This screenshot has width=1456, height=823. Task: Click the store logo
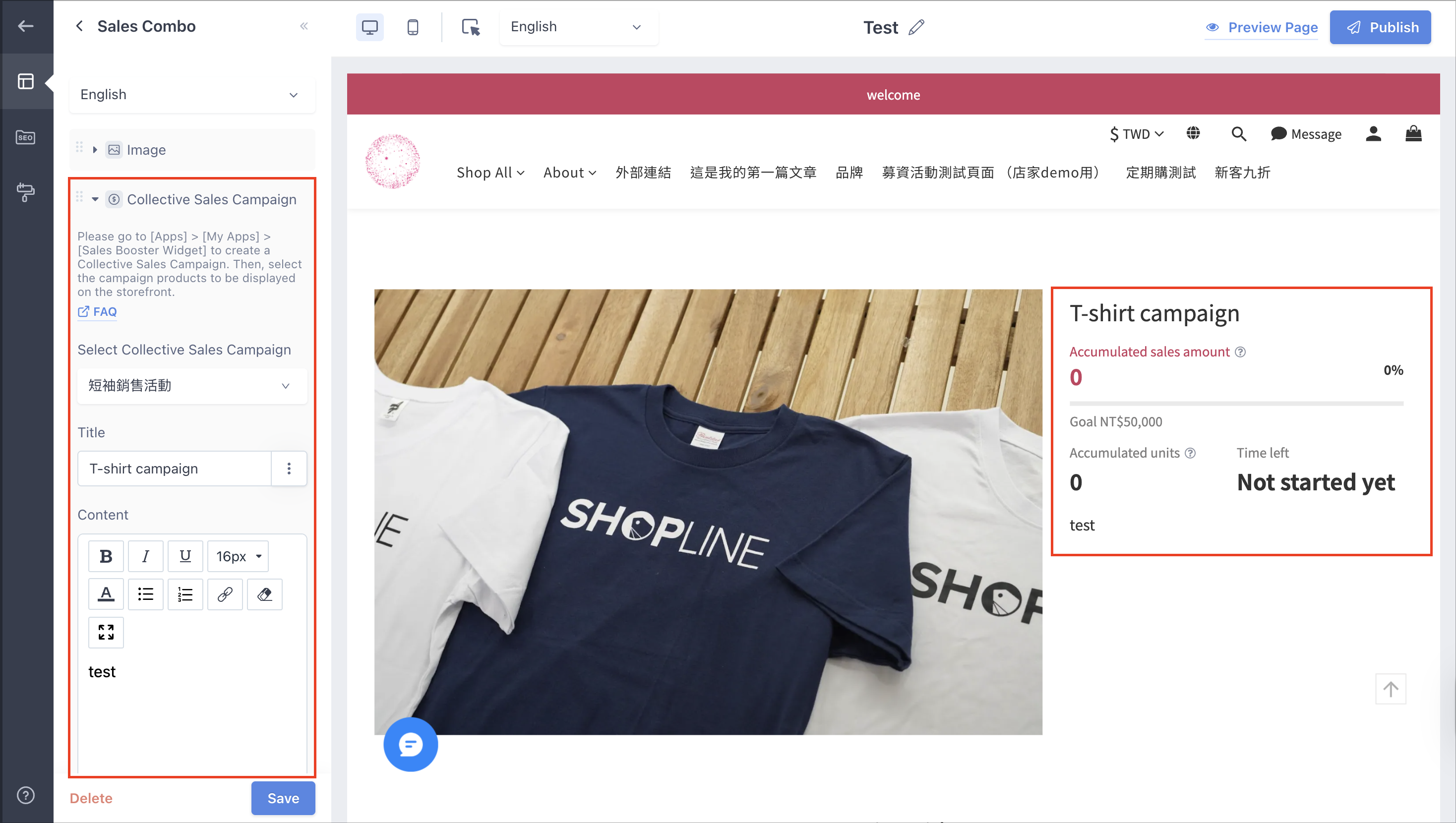click(x=393, y=161)
